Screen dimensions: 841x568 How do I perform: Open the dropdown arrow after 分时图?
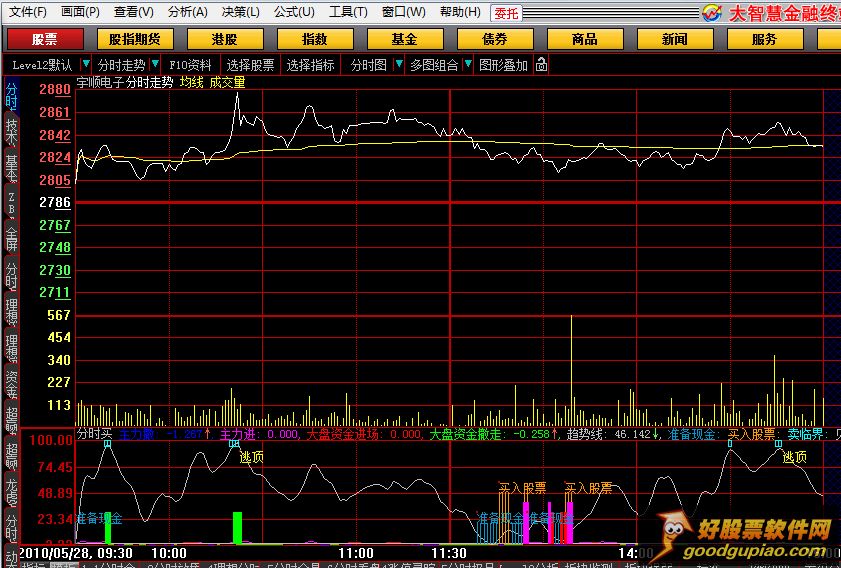click(397, 65)
